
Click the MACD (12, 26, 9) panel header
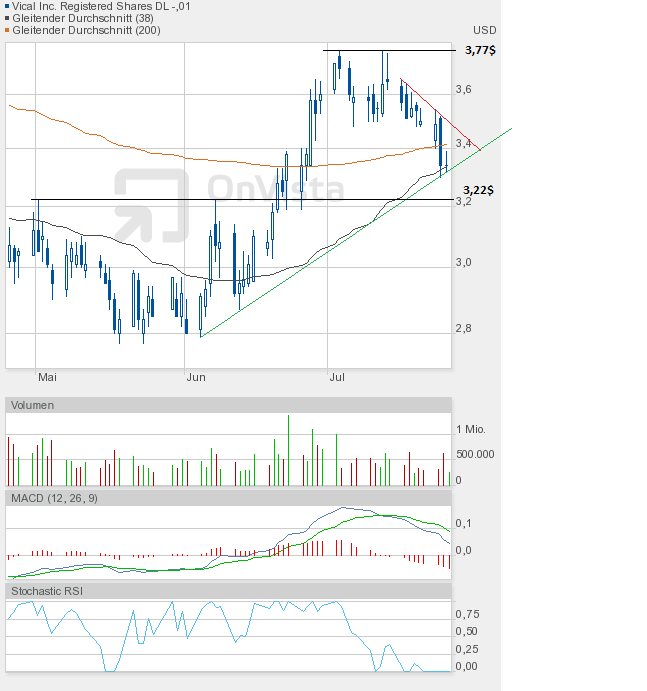click(228, 498)
